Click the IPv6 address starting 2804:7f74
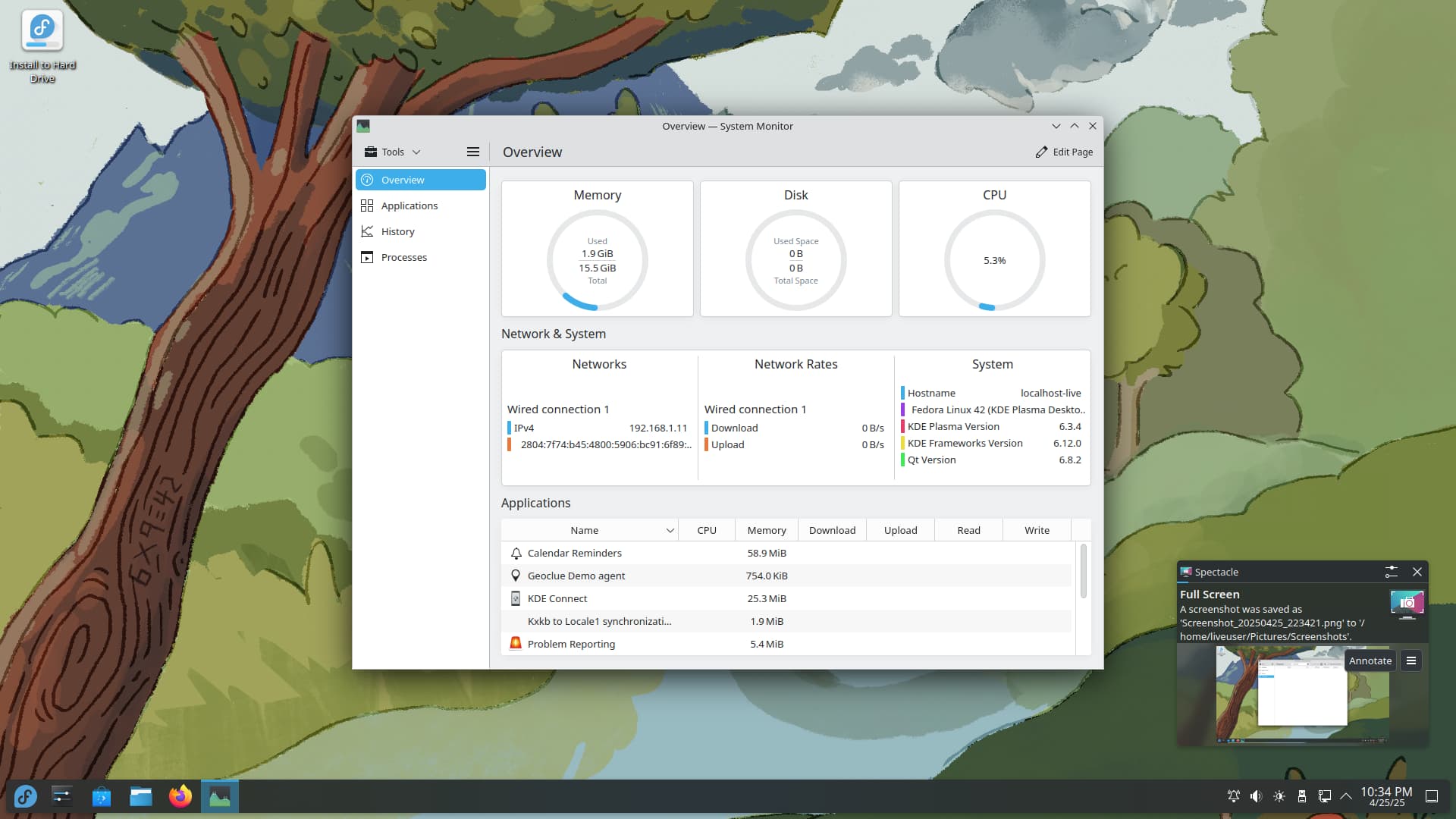This screenshot has height=819, width=1456. (606, 444)
